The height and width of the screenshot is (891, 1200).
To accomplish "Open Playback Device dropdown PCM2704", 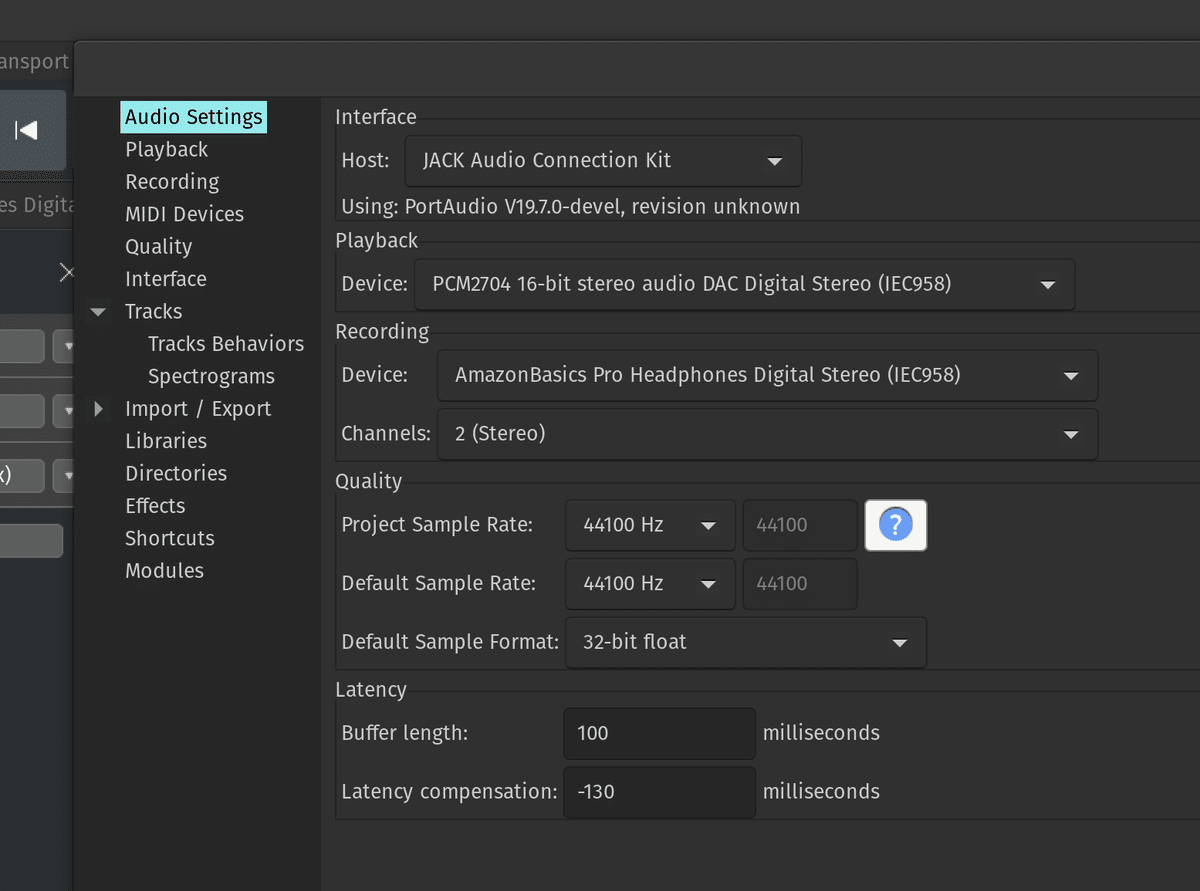I will coord(744,284).
